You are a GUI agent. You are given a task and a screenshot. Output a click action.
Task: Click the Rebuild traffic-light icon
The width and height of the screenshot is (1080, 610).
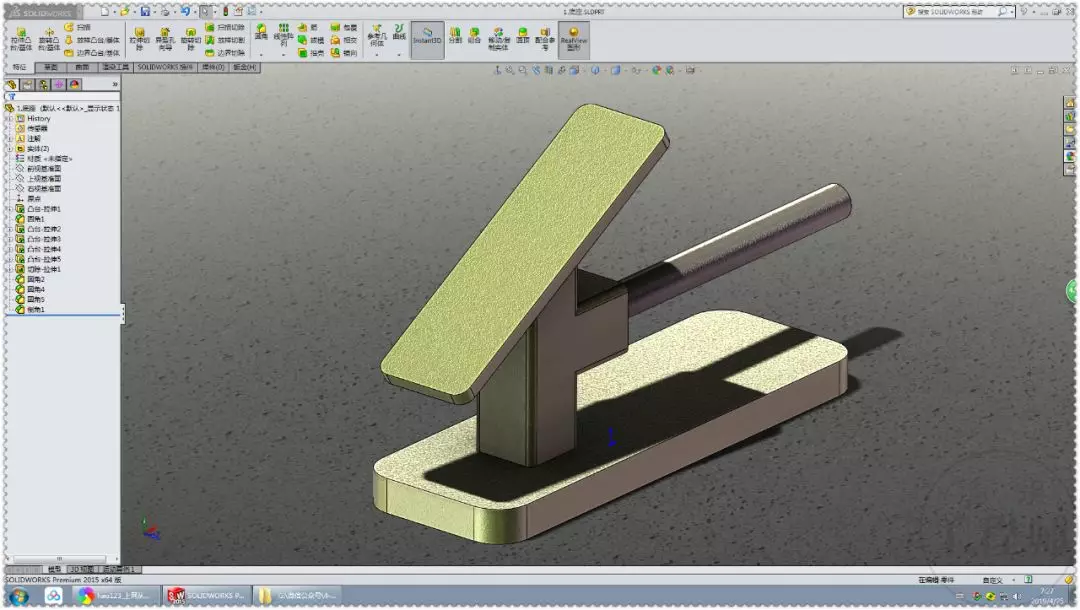225,12
